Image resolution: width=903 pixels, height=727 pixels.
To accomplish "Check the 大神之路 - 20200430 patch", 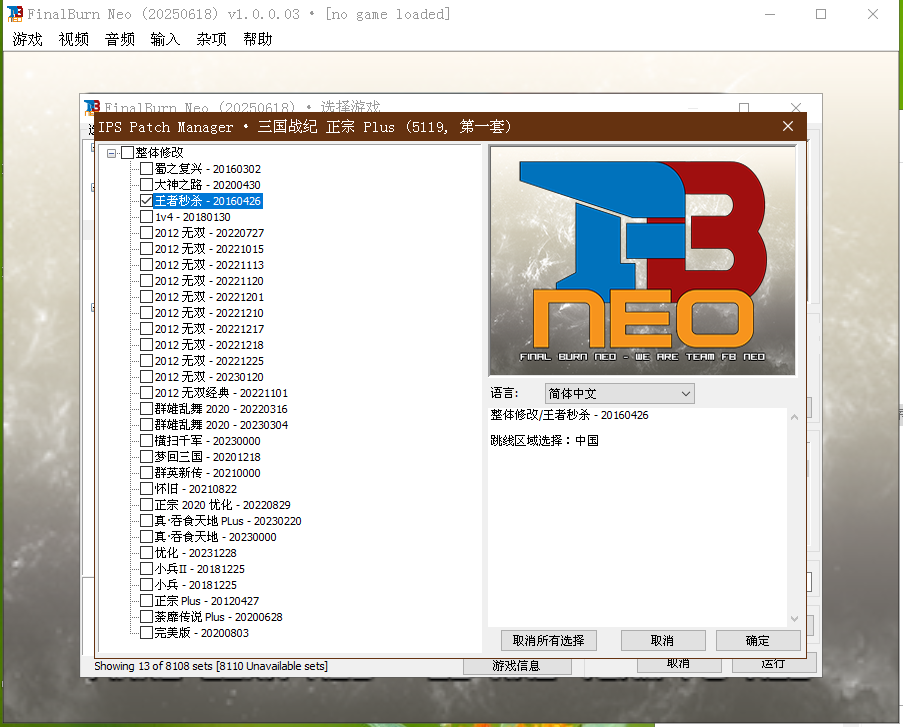I will pyautogui.click(x=146, y=185).
